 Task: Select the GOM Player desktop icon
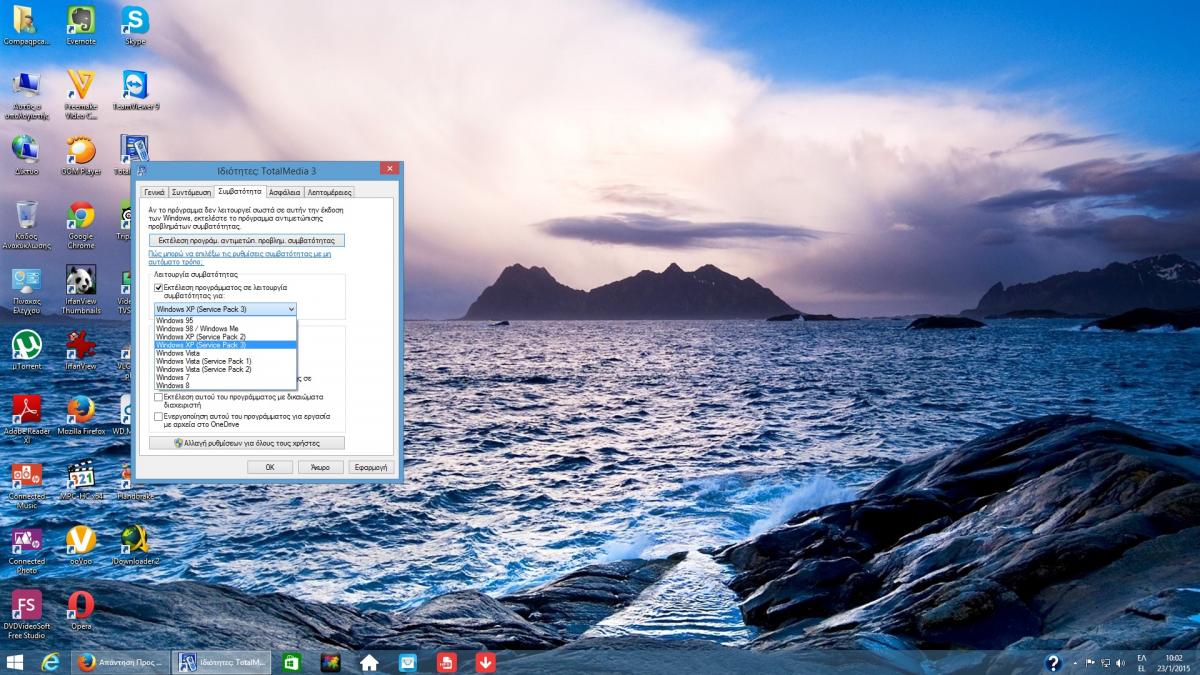(x=80, y=155)
